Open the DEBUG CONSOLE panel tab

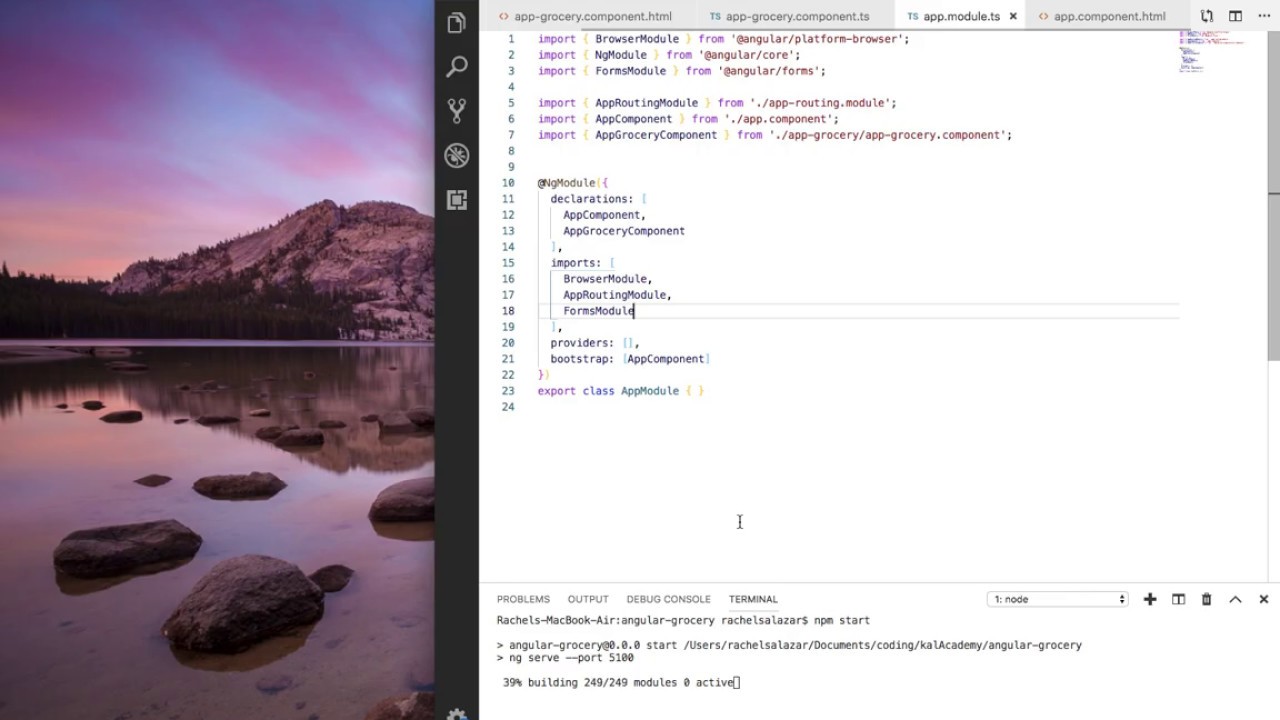click(668, 599)
